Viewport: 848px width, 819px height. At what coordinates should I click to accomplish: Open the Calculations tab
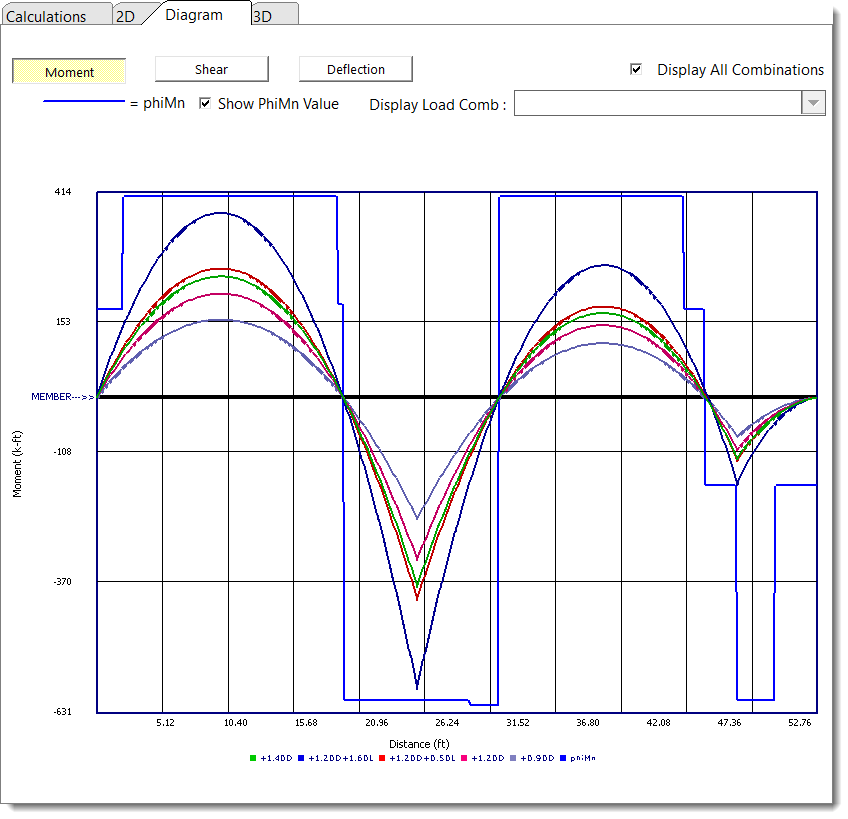(55, 15)
